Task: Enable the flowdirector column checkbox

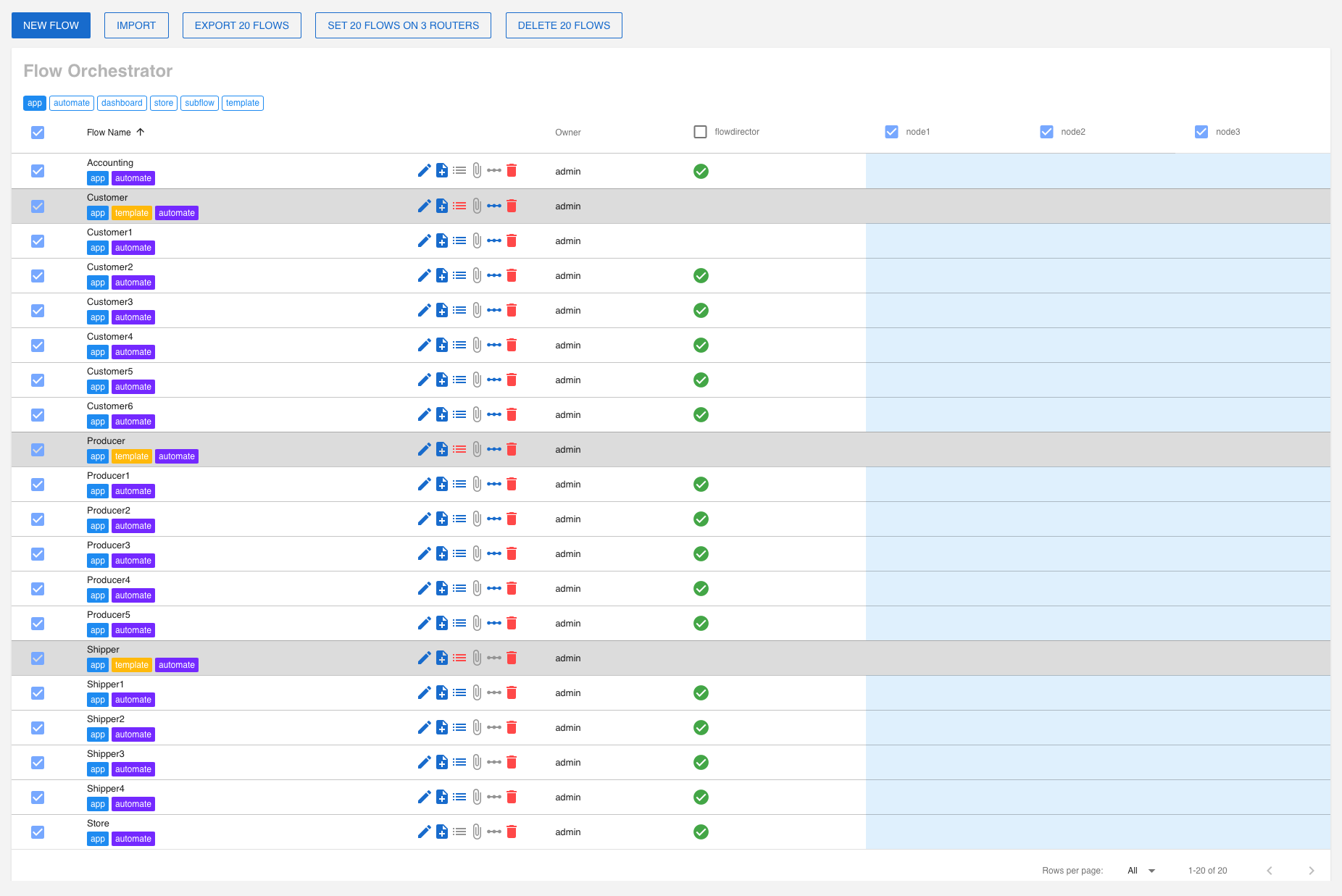Action: 700,132
